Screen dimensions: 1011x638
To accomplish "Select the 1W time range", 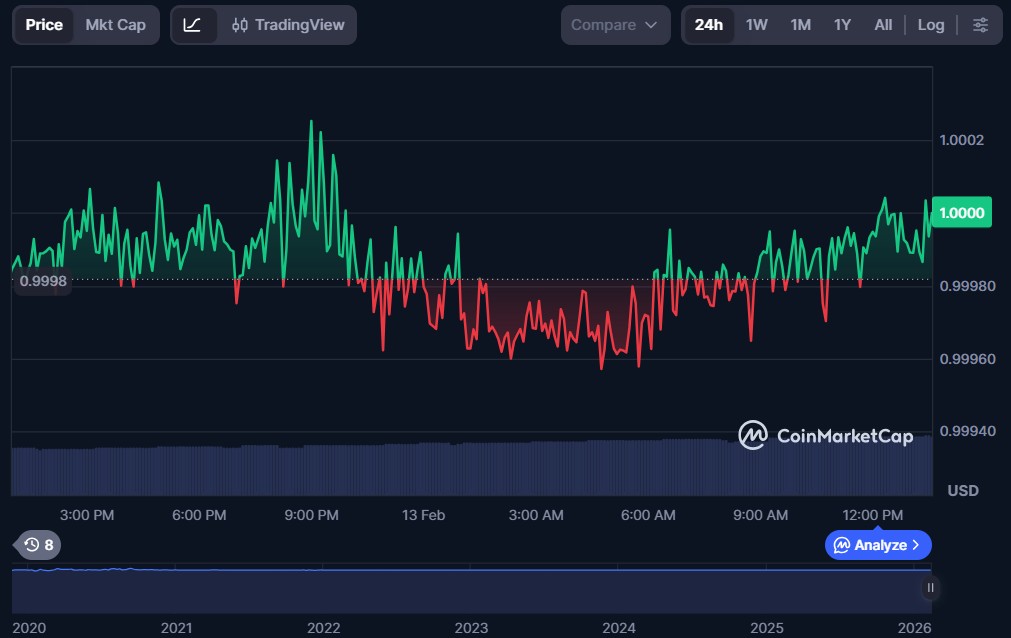I will click(757, 25).
